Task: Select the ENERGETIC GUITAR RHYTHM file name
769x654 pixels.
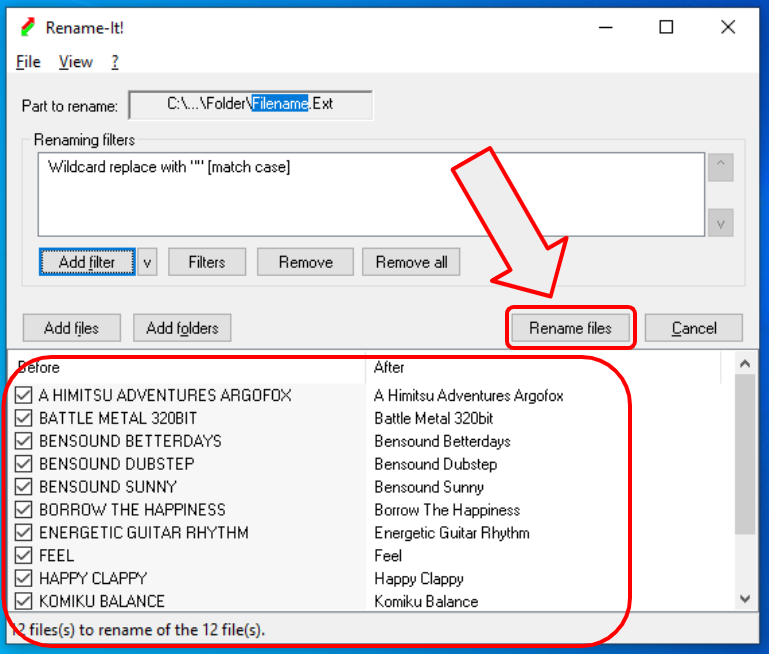Action: (144, 532)
